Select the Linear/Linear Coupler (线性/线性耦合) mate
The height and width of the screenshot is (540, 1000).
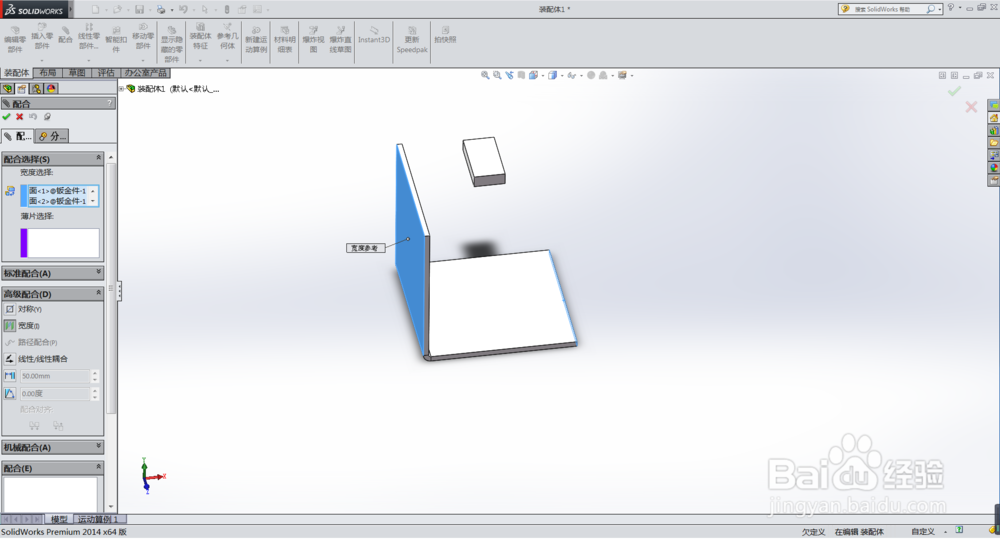coord(36,359)
